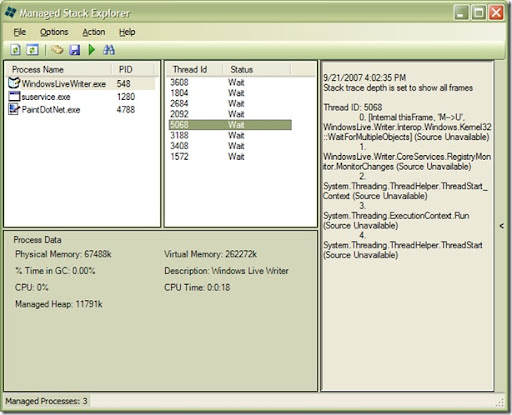
Task: Select the suservice.exe process row
Action: tap(81, 97)
